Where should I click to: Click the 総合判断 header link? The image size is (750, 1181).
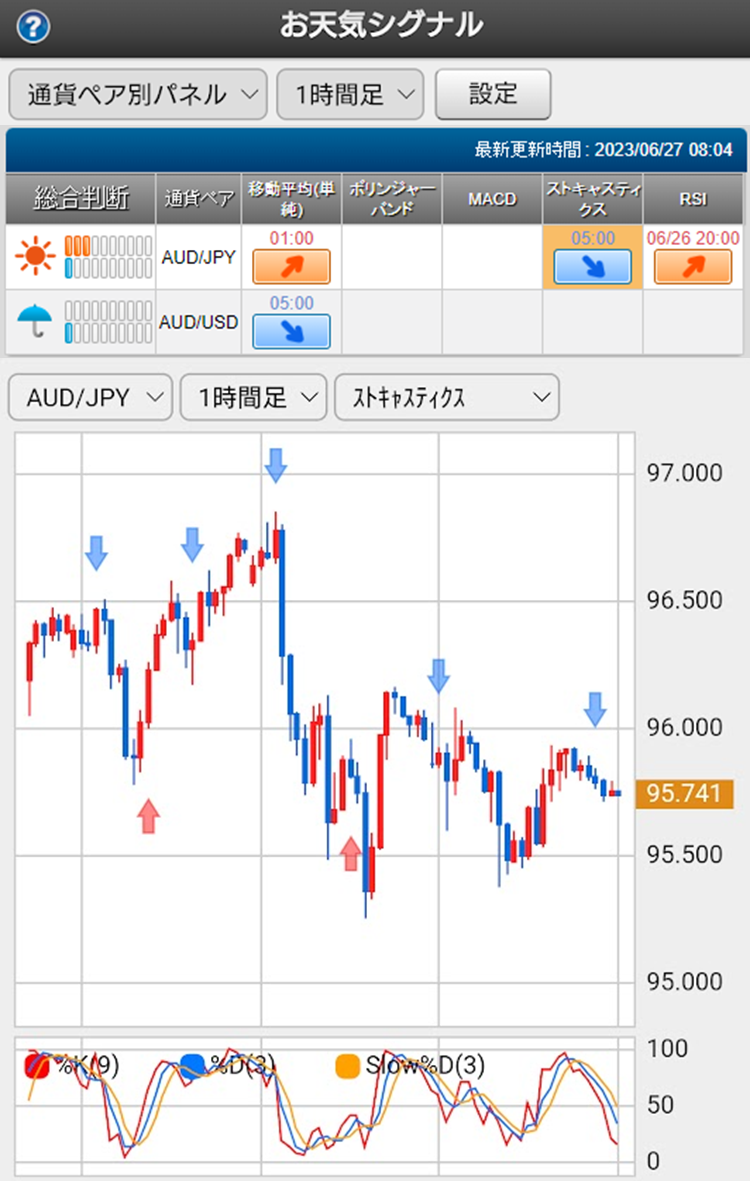(x=81, y=198)
